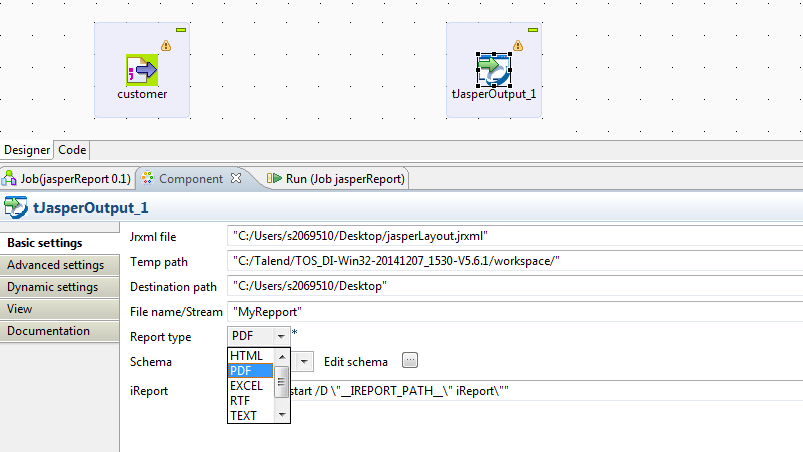Click warning icon on customer component

point(166,46)
